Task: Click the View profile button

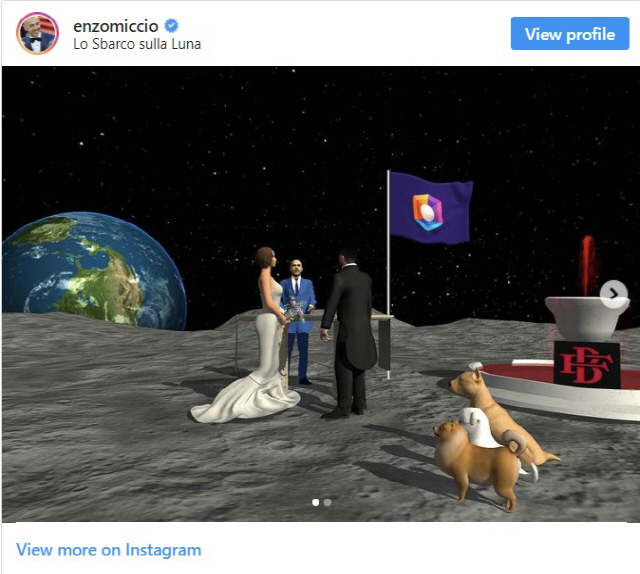Action: tap(570, 34)
